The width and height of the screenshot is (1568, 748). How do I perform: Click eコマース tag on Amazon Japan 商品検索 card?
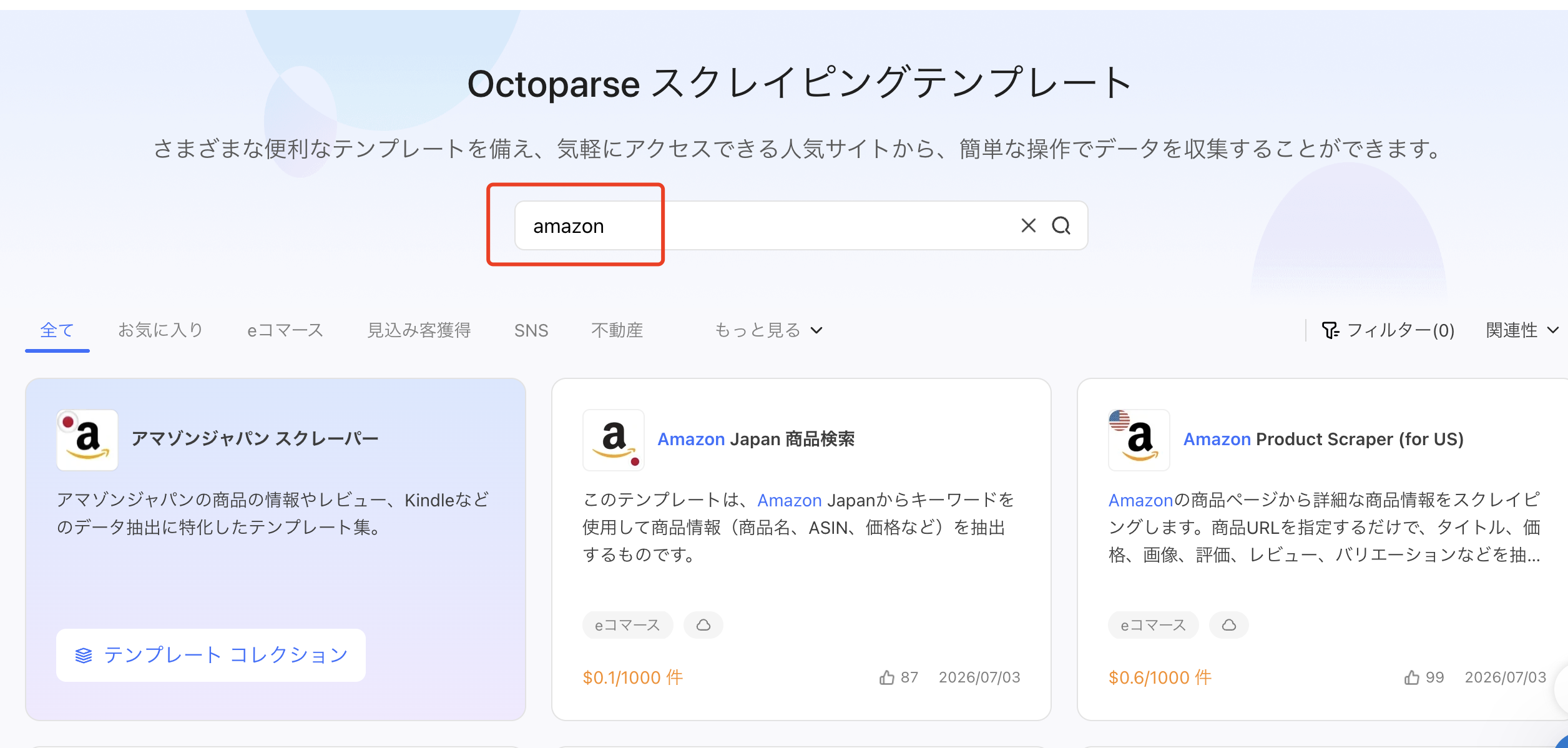click(x=627, y=625)
